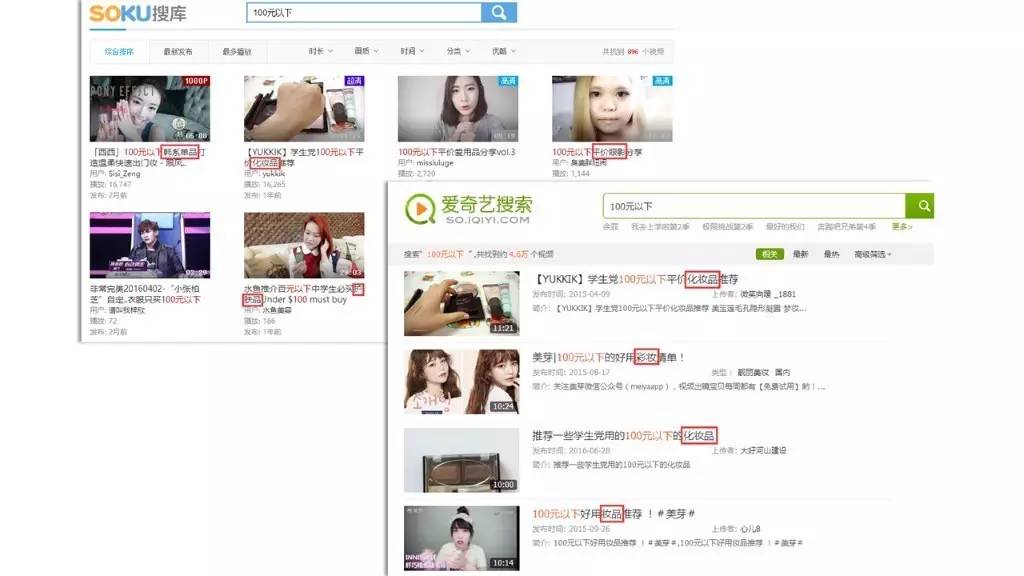Open the blonde girl 平价 video thumbnail
1024x576 pixels.
point(612,108)
